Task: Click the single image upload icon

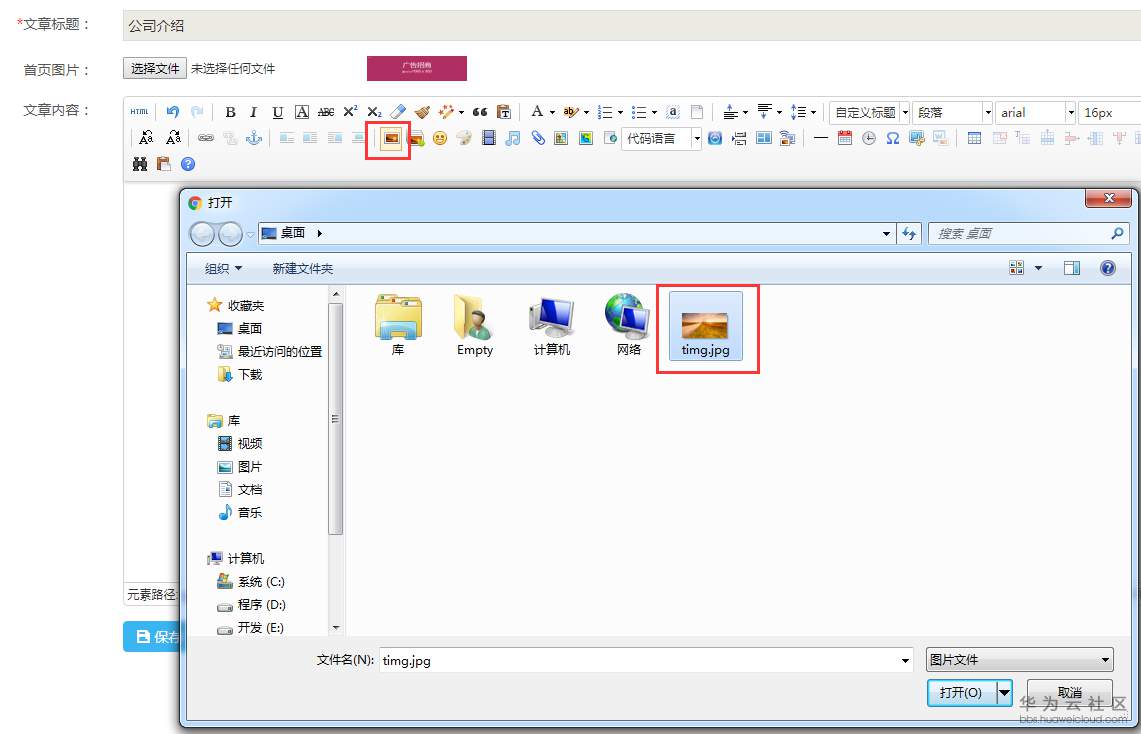Action: coord(391,138)
